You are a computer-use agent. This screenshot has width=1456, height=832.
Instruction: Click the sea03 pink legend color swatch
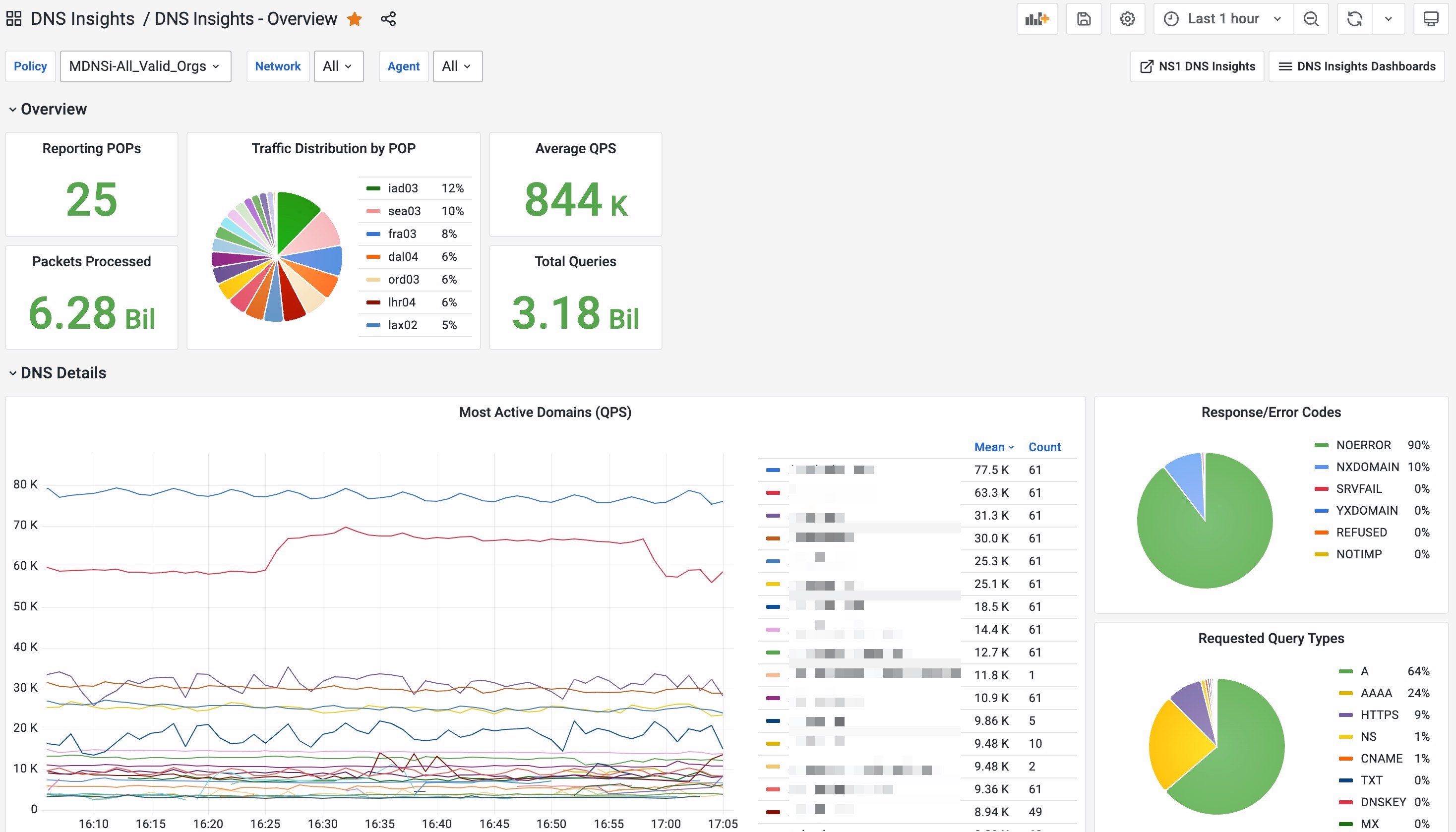point(373,211)
